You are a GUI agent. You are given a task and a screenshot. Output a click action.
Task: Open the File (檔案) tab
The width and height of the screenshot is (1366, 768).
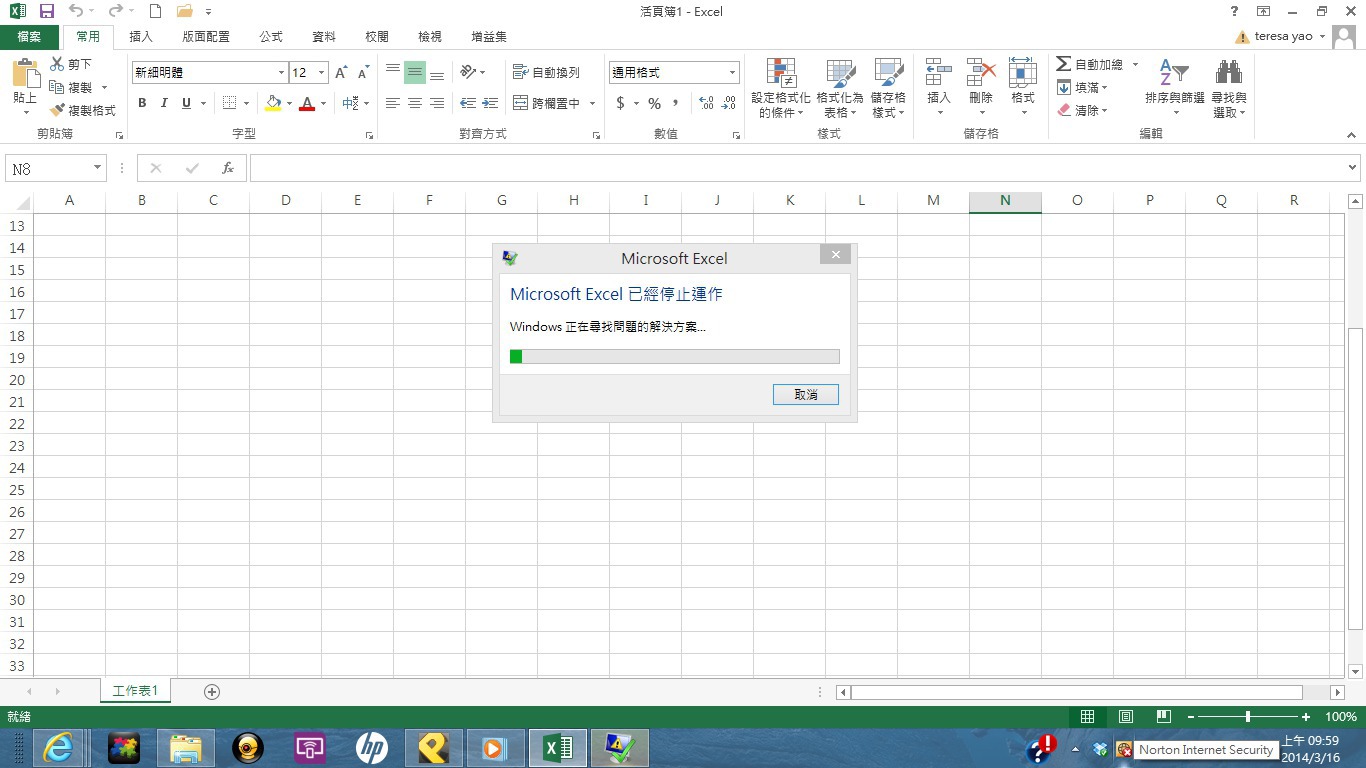pyautogui.click(x=30, y=37)
